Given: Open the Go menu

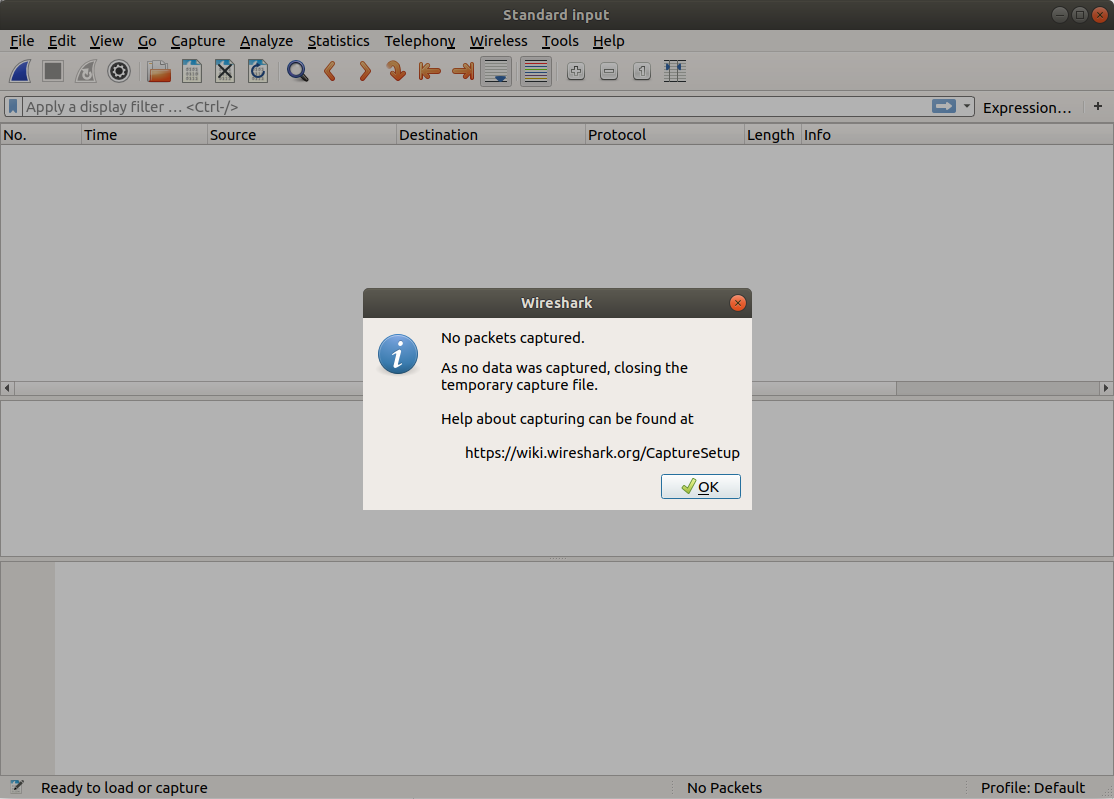Looking at the screenshot, I should coord(147,41).
